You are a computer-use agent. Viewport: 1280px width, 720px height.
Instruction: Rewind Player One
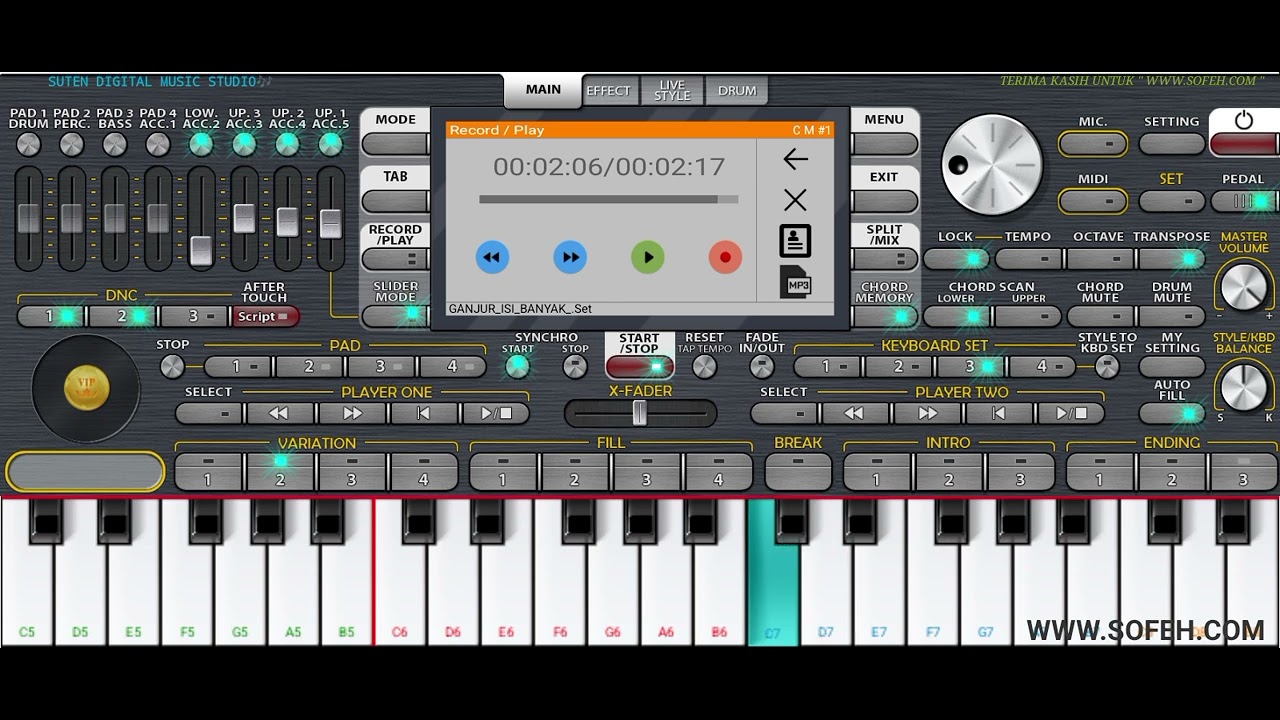click(279, 413)
